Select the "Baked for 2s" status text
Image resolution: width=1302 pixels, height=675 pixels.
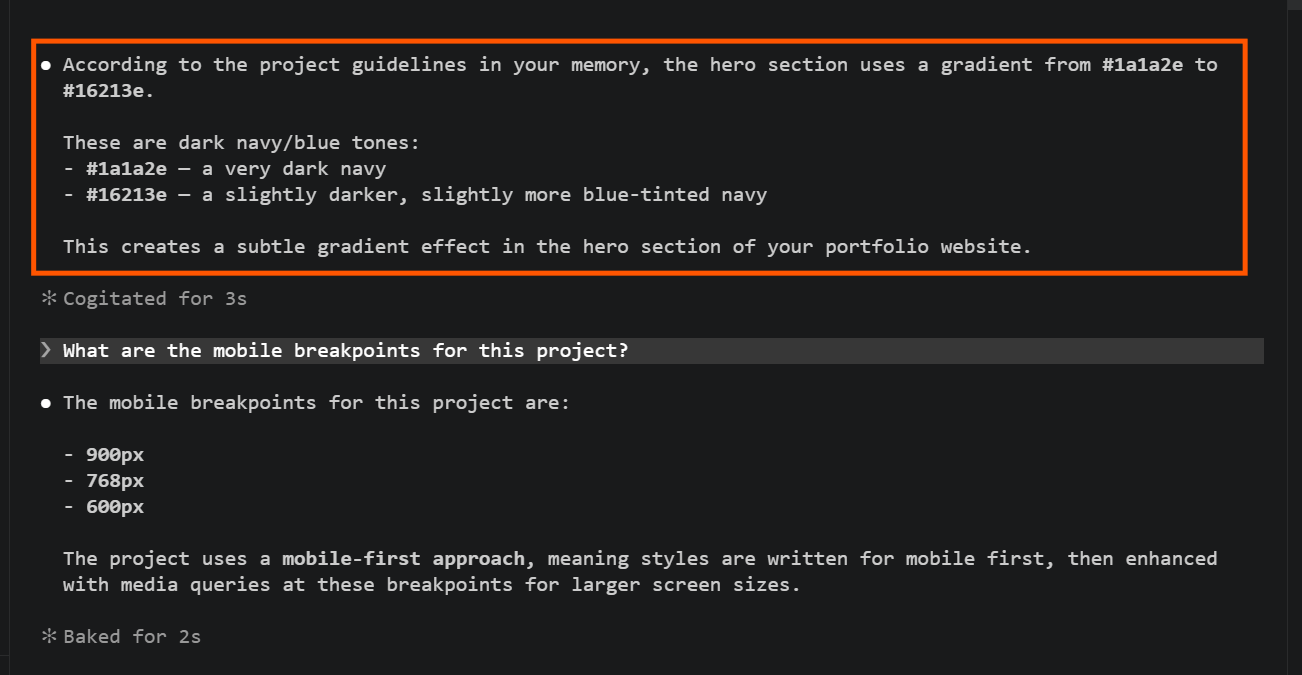pyautogui.click(x=132, y=636)
